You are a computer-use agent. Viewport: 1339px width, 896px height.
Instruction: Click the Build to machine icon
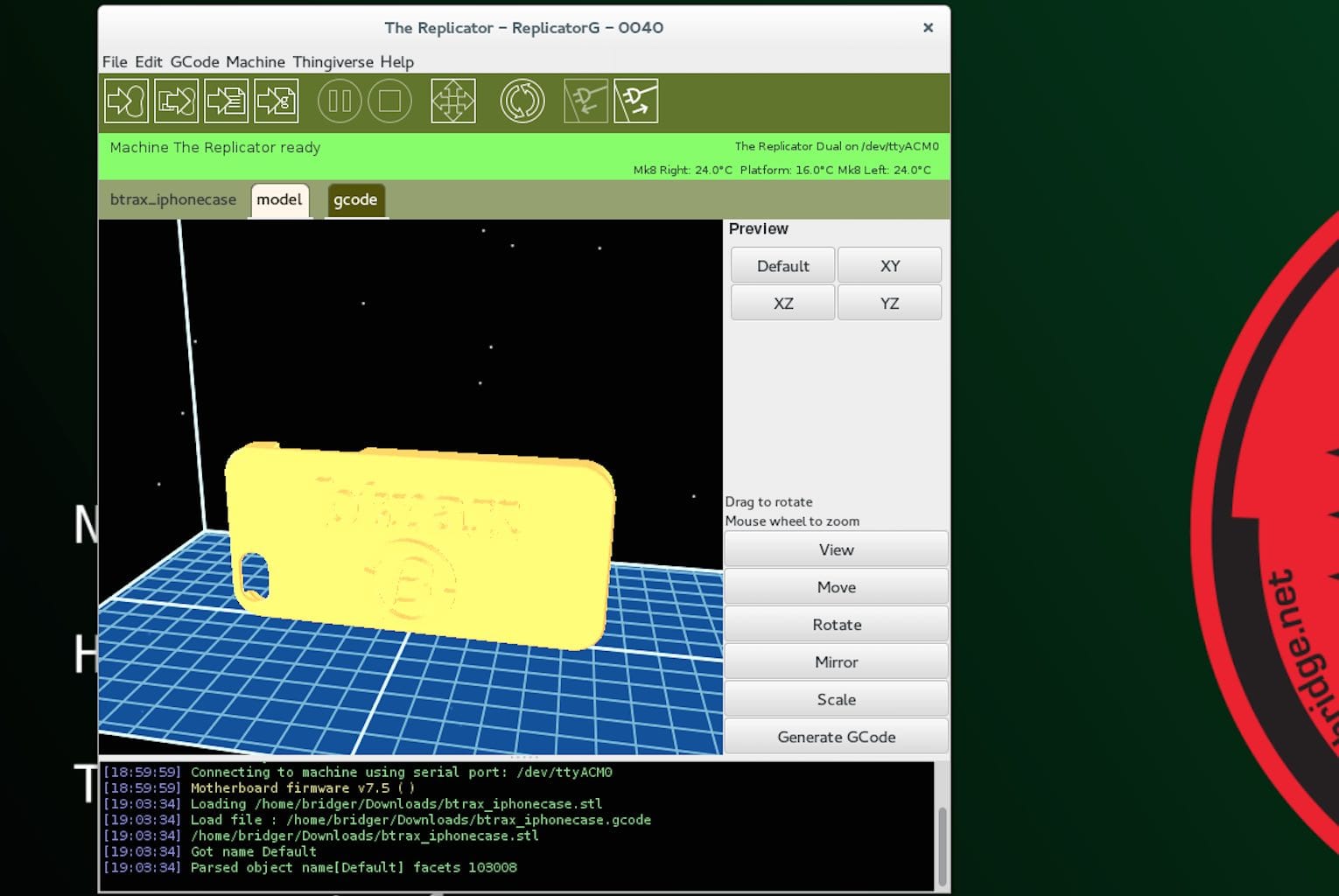[126, 101]
